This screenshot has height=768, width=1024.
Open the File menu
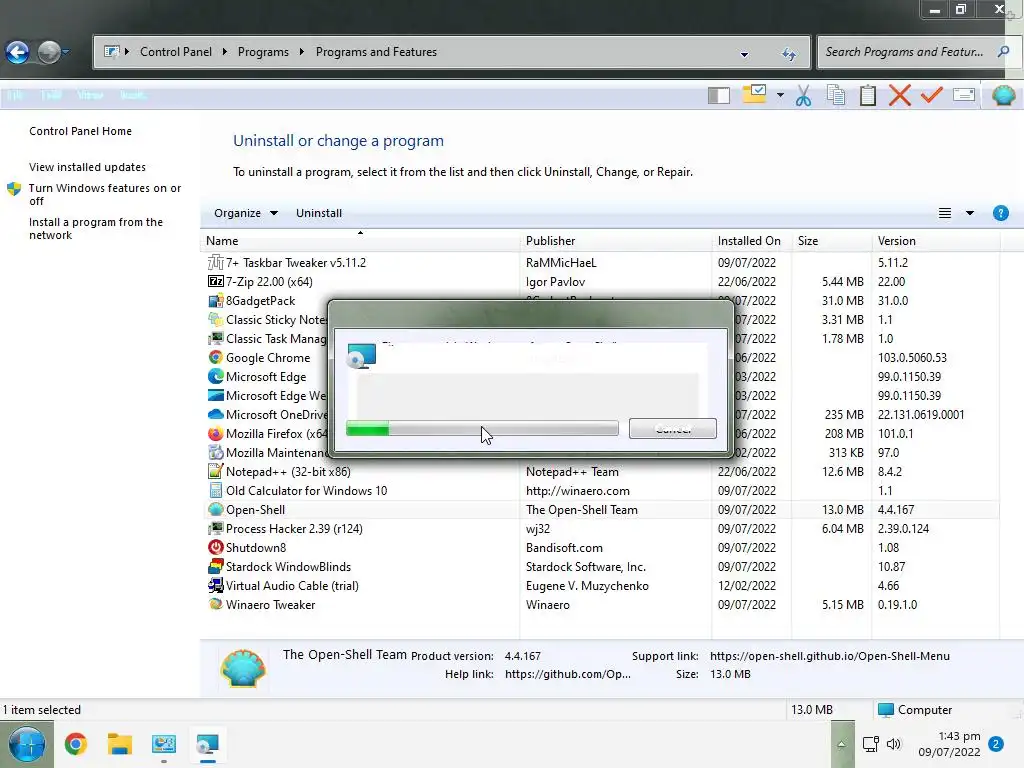15,95
